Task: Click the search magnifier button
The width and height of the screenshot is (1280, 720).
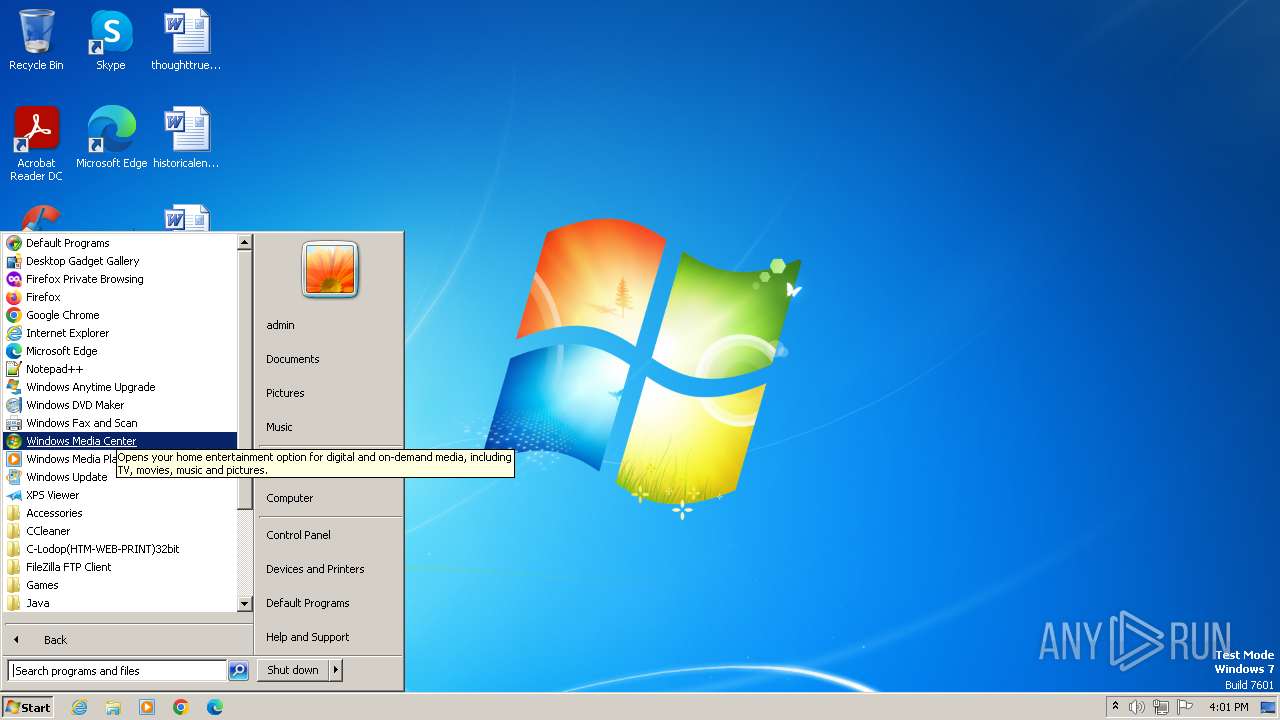Action: pos(238,671)
